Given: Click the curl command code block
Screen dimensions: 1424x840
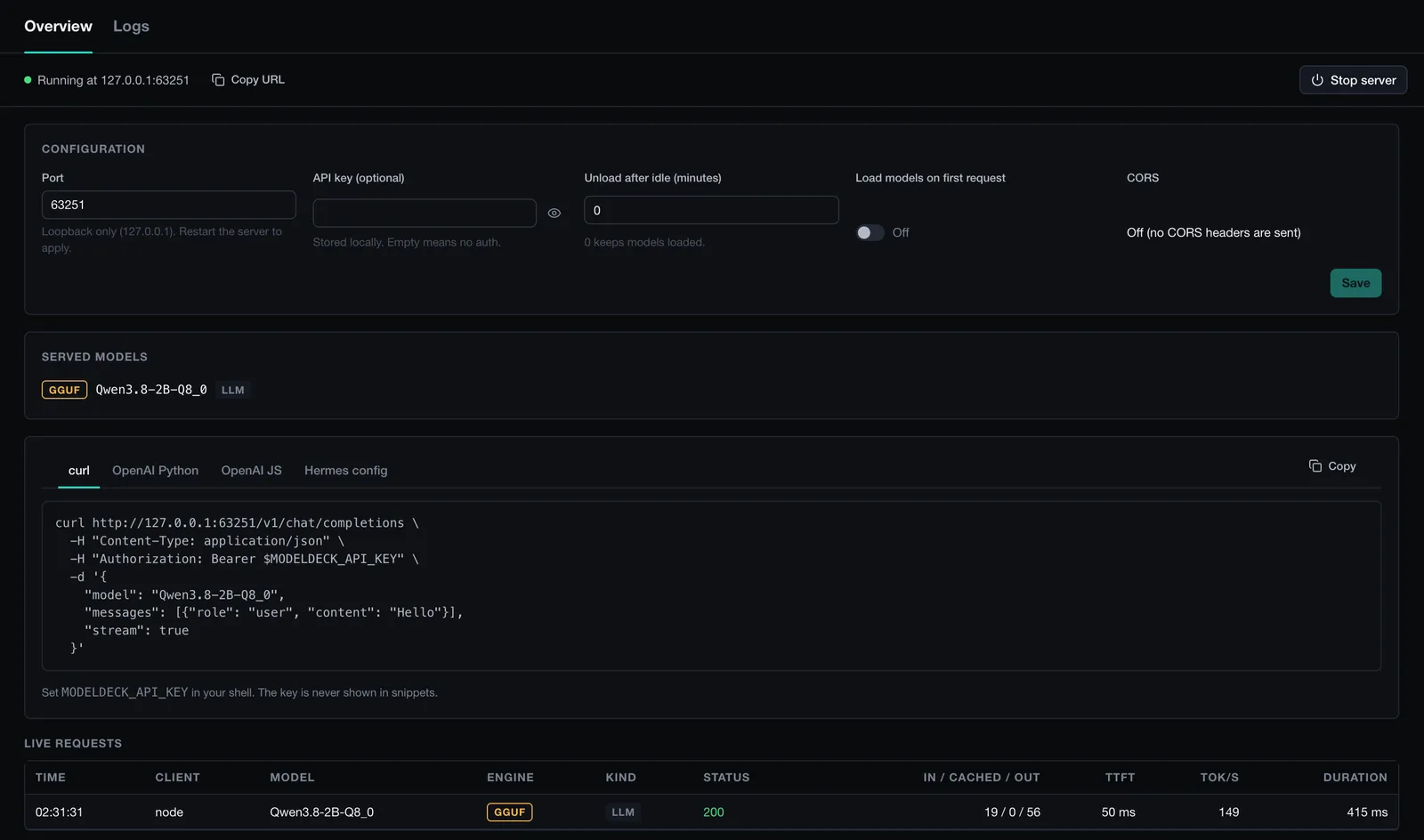Looking at the screenshot, I should [x=711, y=586].
